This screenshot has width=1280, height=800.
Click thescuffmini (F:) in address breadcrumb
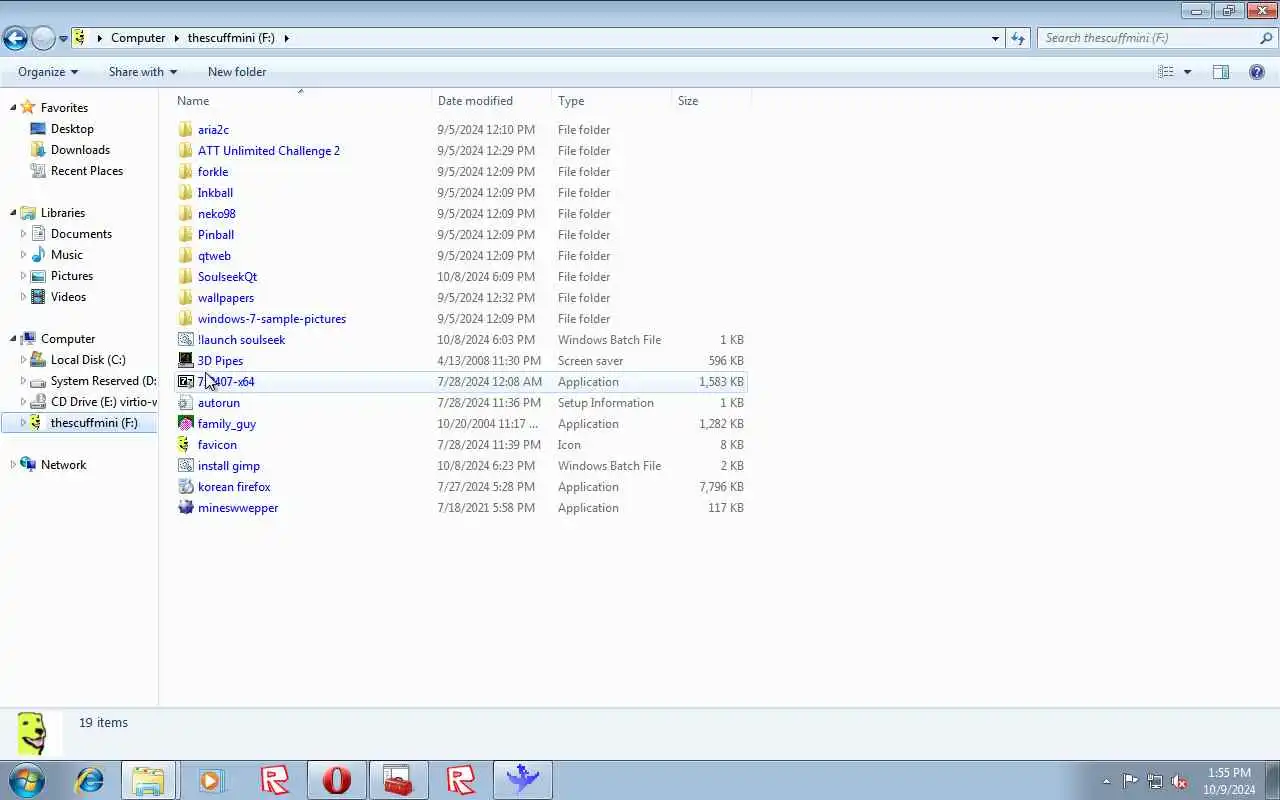[231, 38]
